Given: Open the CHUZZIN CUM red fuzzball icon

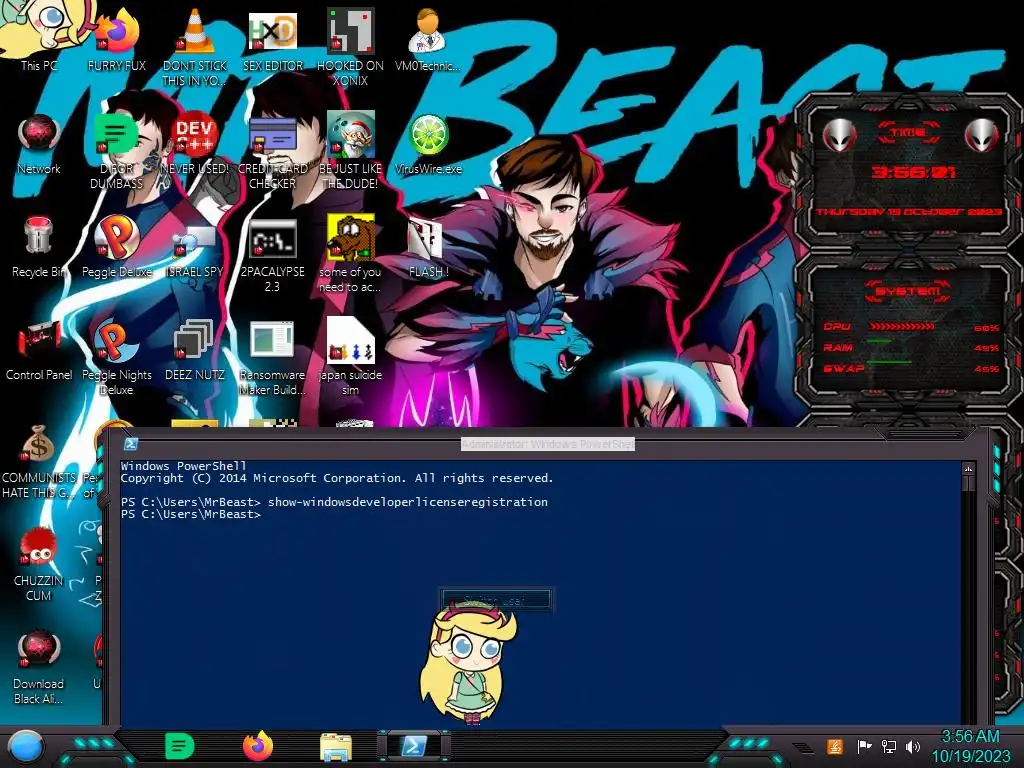Looking at the screenshot, I should click(39, 564).
